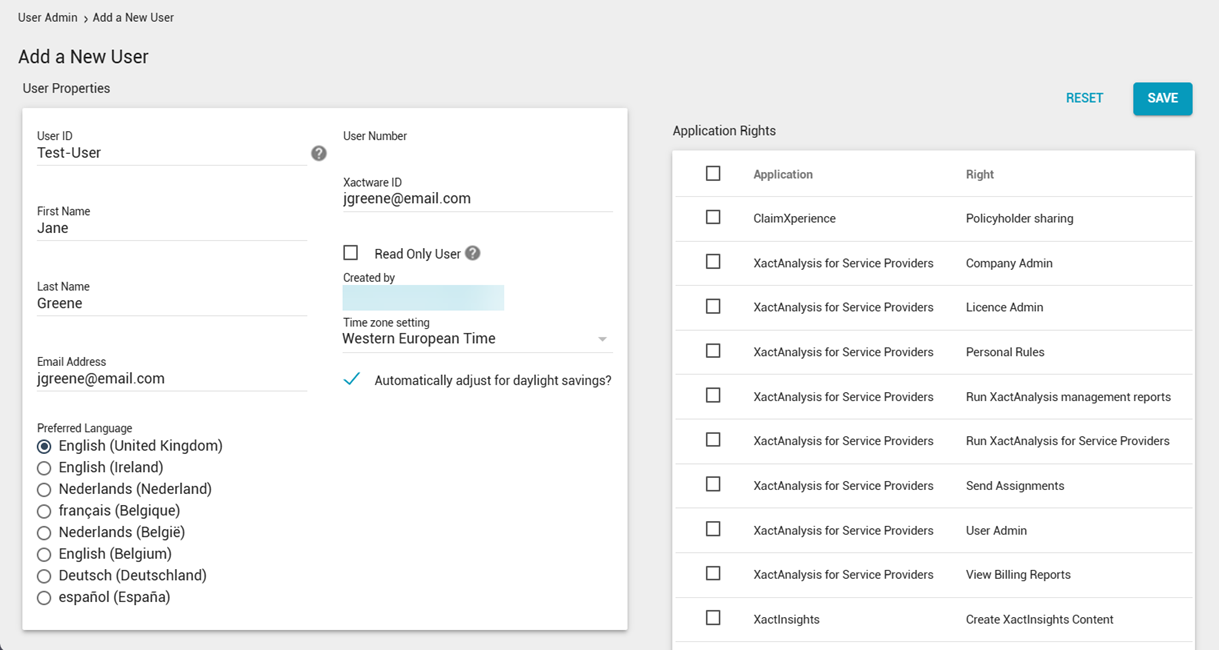1219x650 pixels.
Task: Click the Right column header
Action: coord(979,174)
